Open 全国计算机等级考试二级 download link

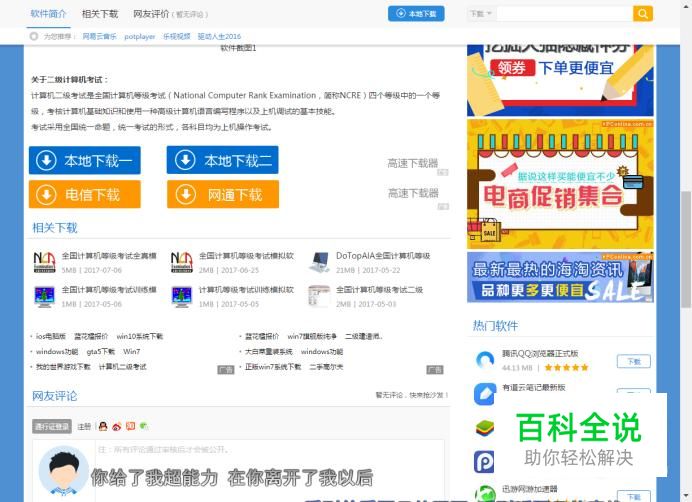coord(380,290)
